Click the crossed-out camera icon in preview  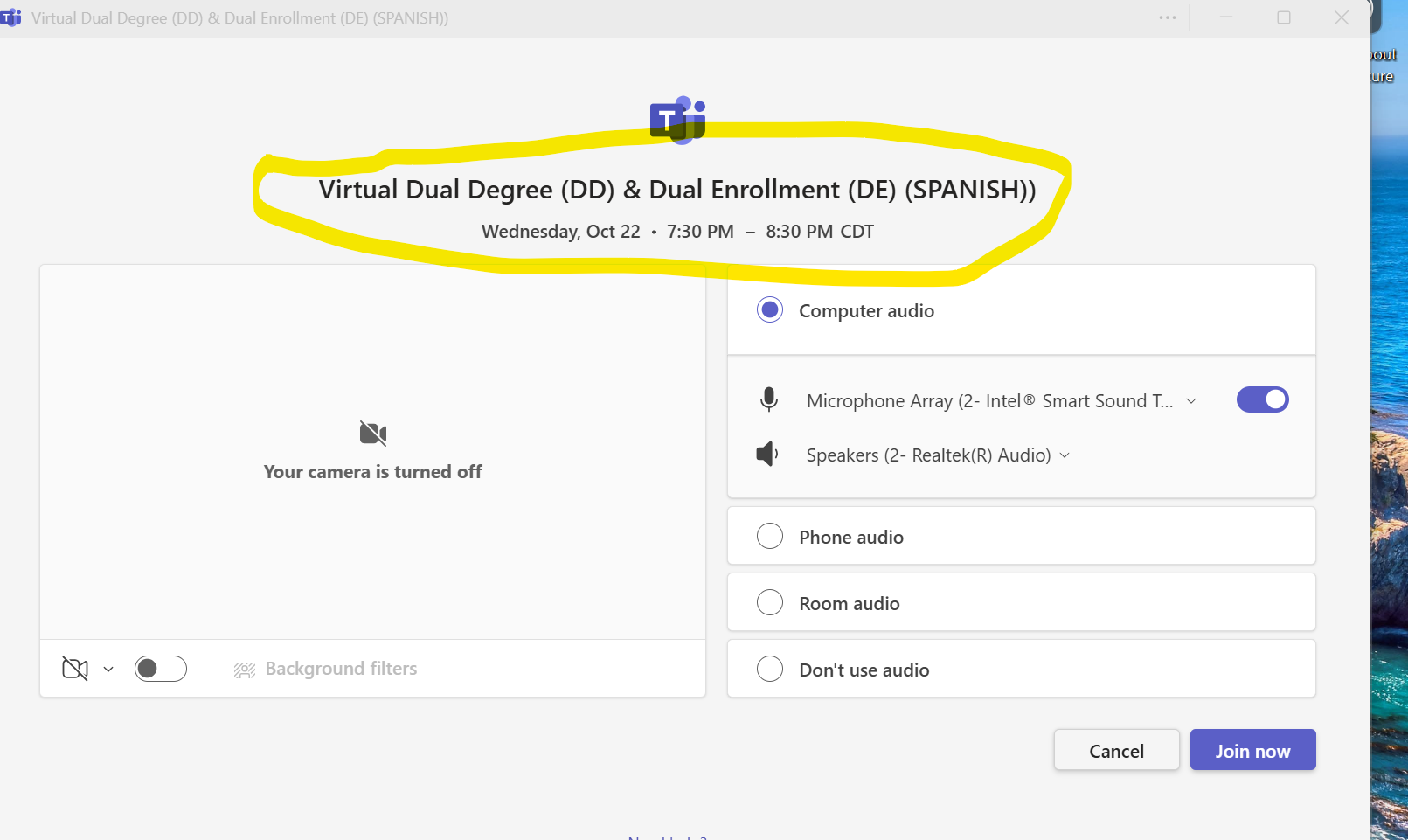pos(373,433)
